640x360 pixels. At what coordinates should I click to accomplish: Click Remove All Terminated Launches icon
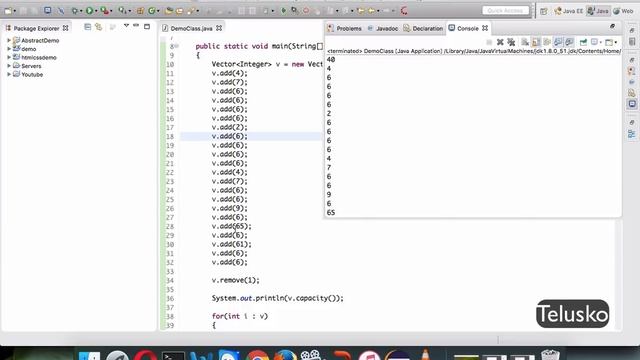click(511, 42)
